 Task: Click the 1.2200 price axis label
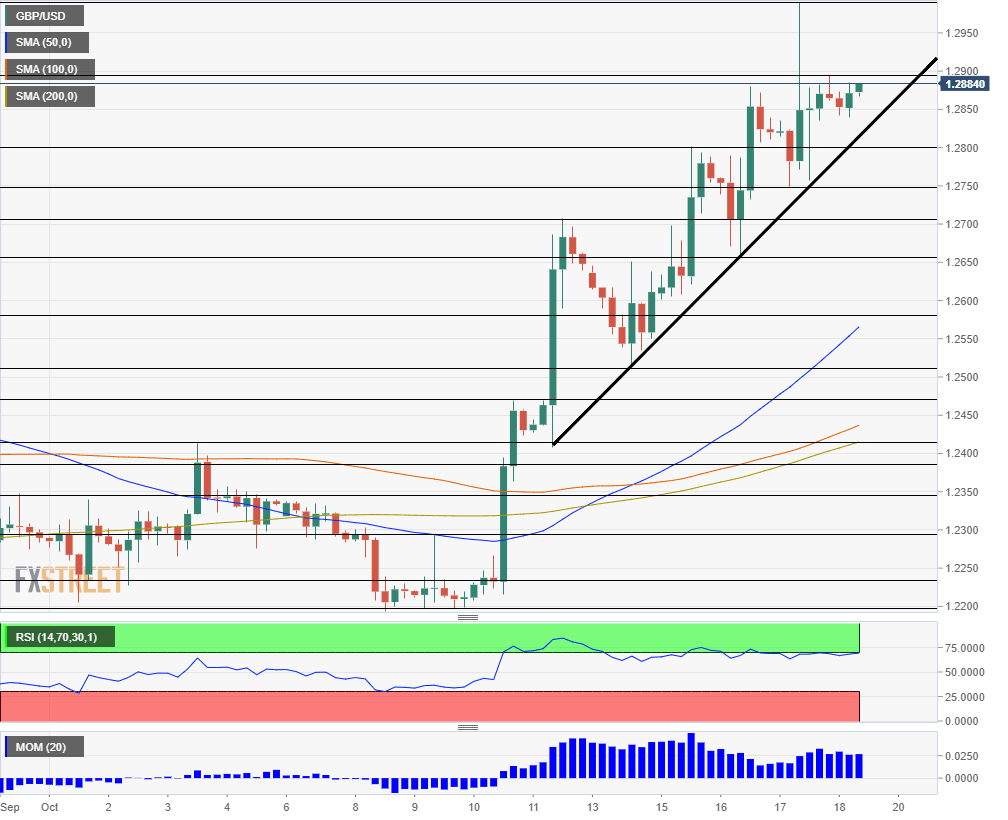point(961,606)
